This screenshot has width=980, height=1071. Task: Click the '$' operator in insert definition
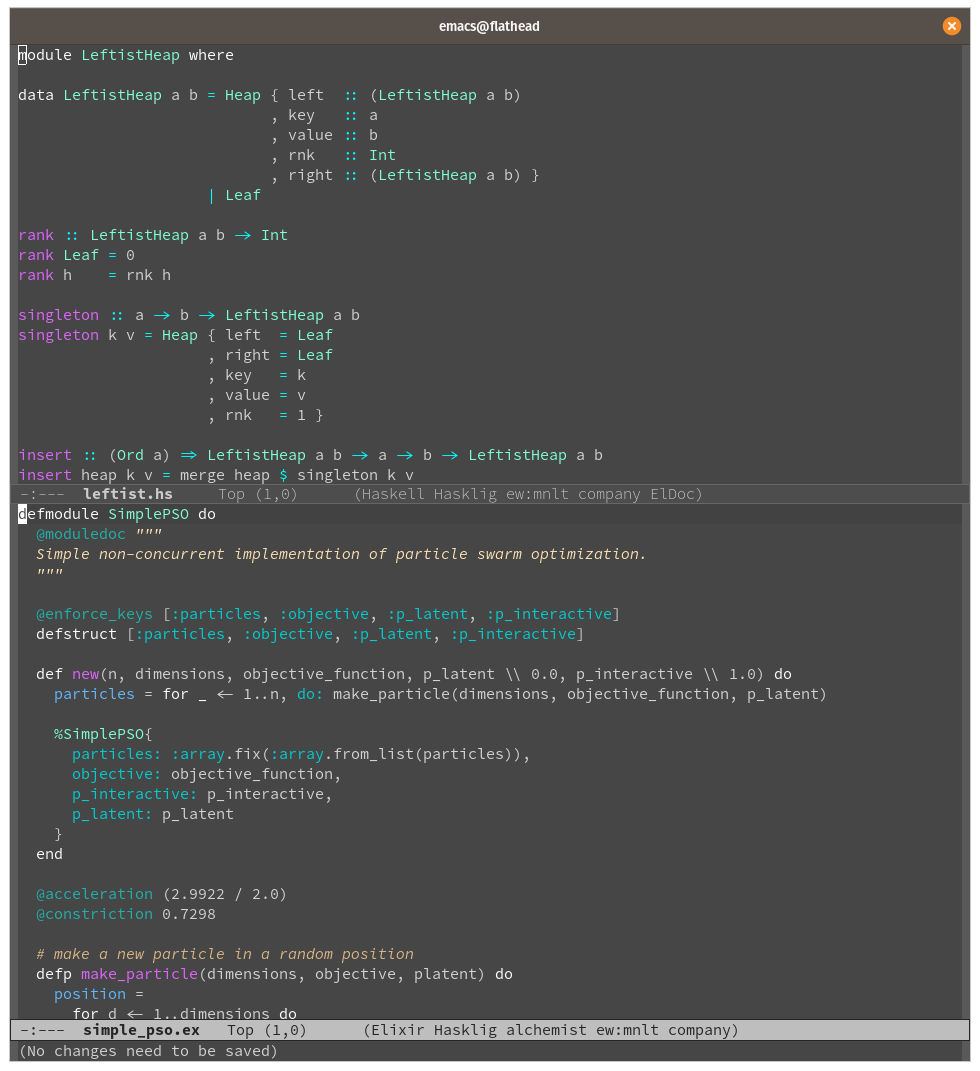click(x=283, y=475)
